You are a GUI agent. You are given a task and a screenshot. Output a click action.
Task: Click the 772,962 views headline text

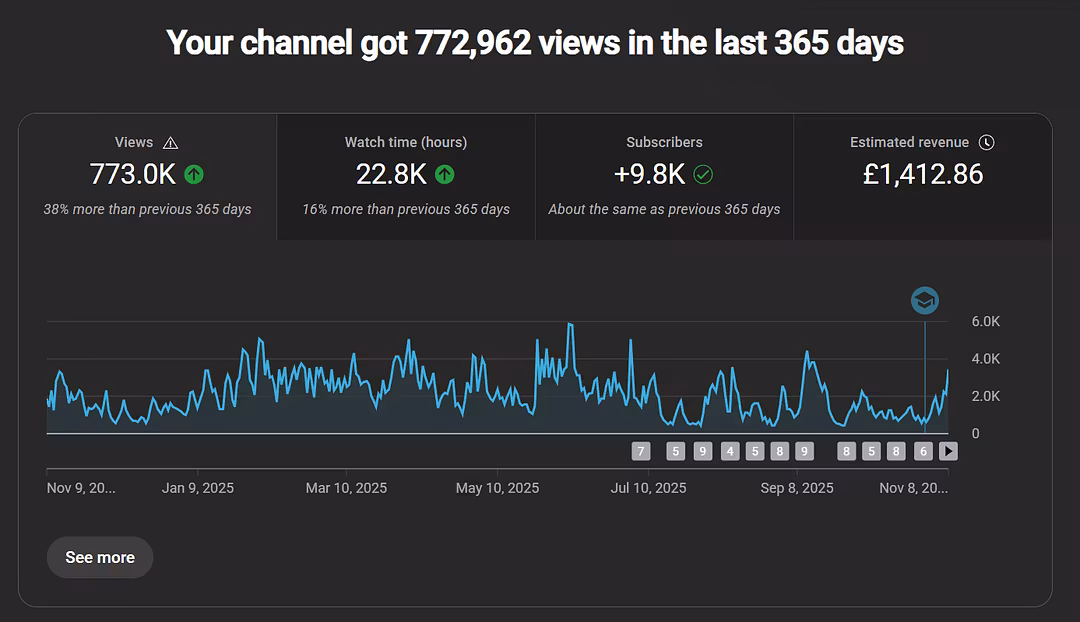point(535,43)
